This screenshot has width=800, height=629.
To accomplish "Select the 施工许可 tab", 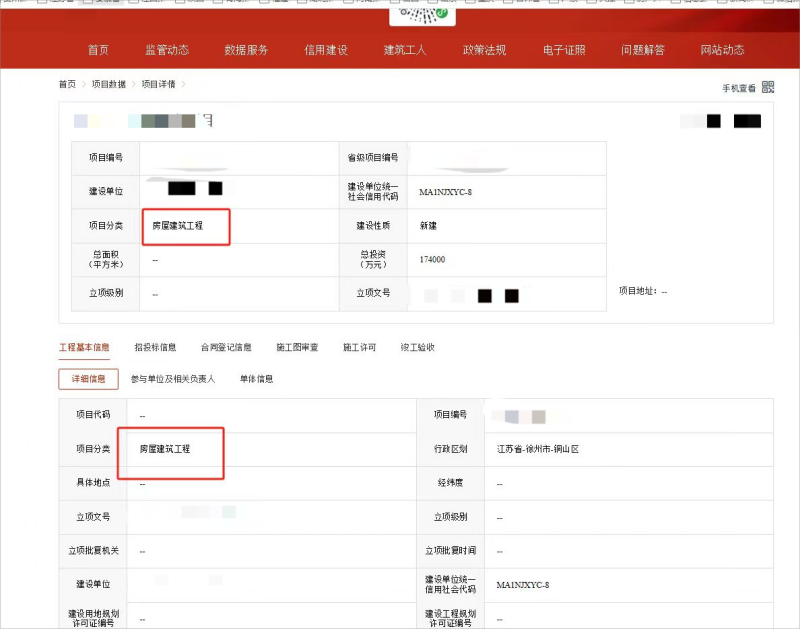I will [359, 348].
